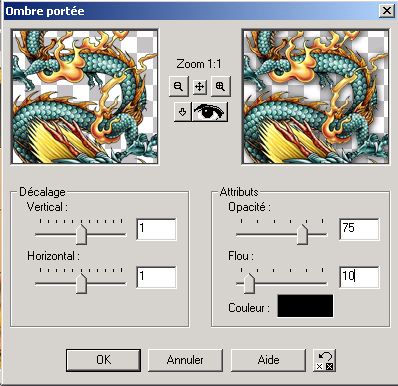Toggle the auto-proof arrow button
Image resolution: width=398 pixels, height=386 pixels.
182,112
